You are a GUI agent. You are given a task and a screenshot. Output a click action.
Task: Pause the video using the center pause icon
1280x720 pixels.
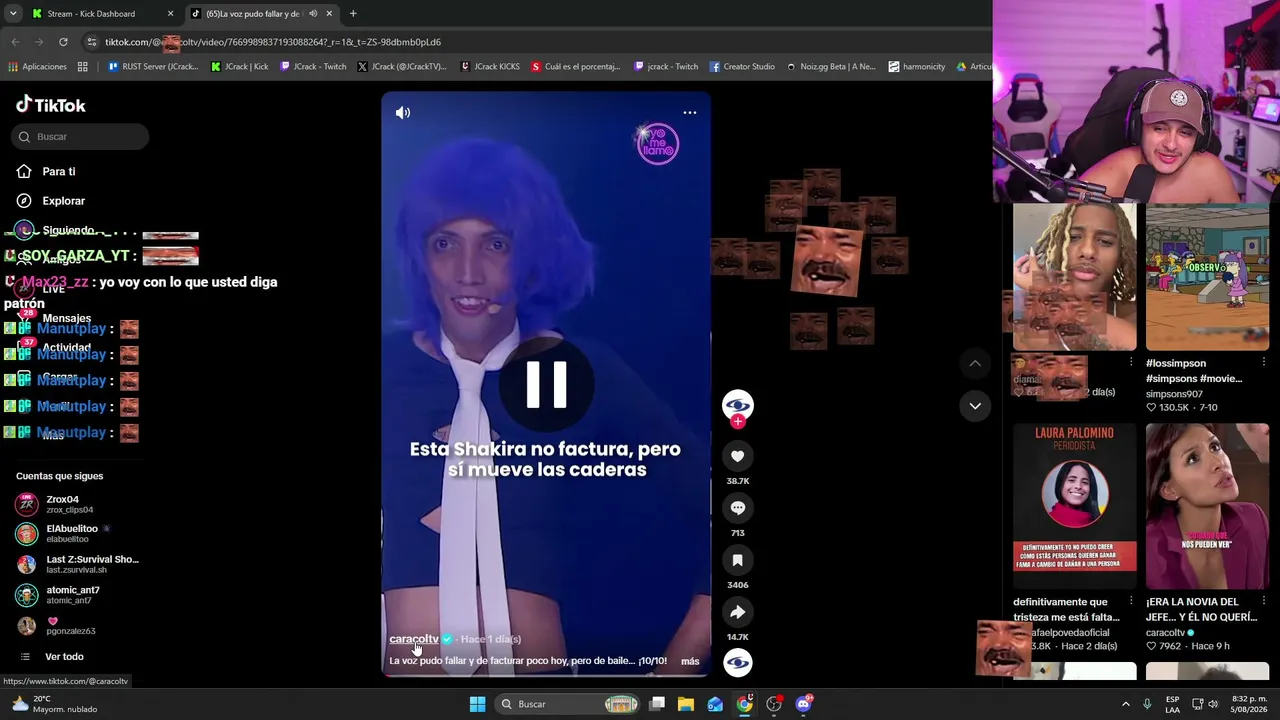[546, 385]
